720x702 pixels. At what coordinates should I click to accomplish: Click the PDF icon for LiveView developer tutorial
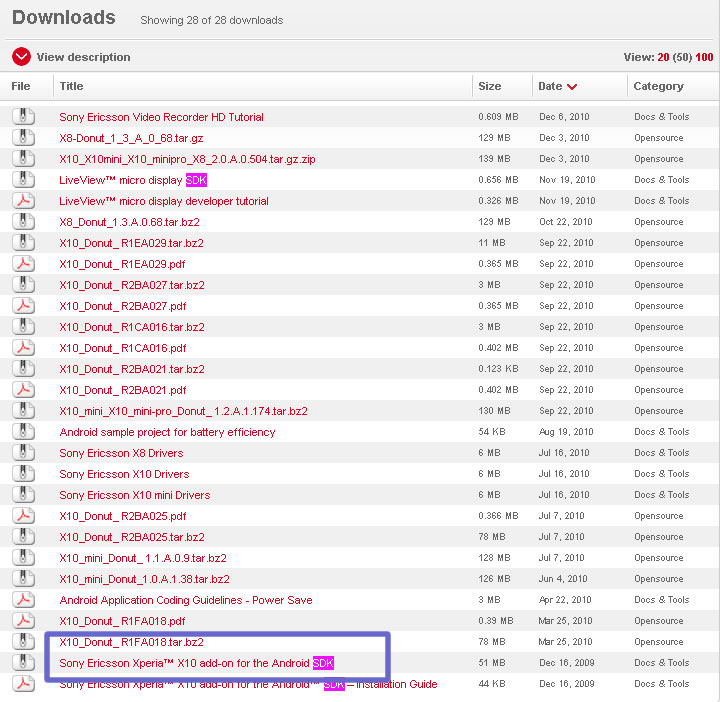[23, 201]
